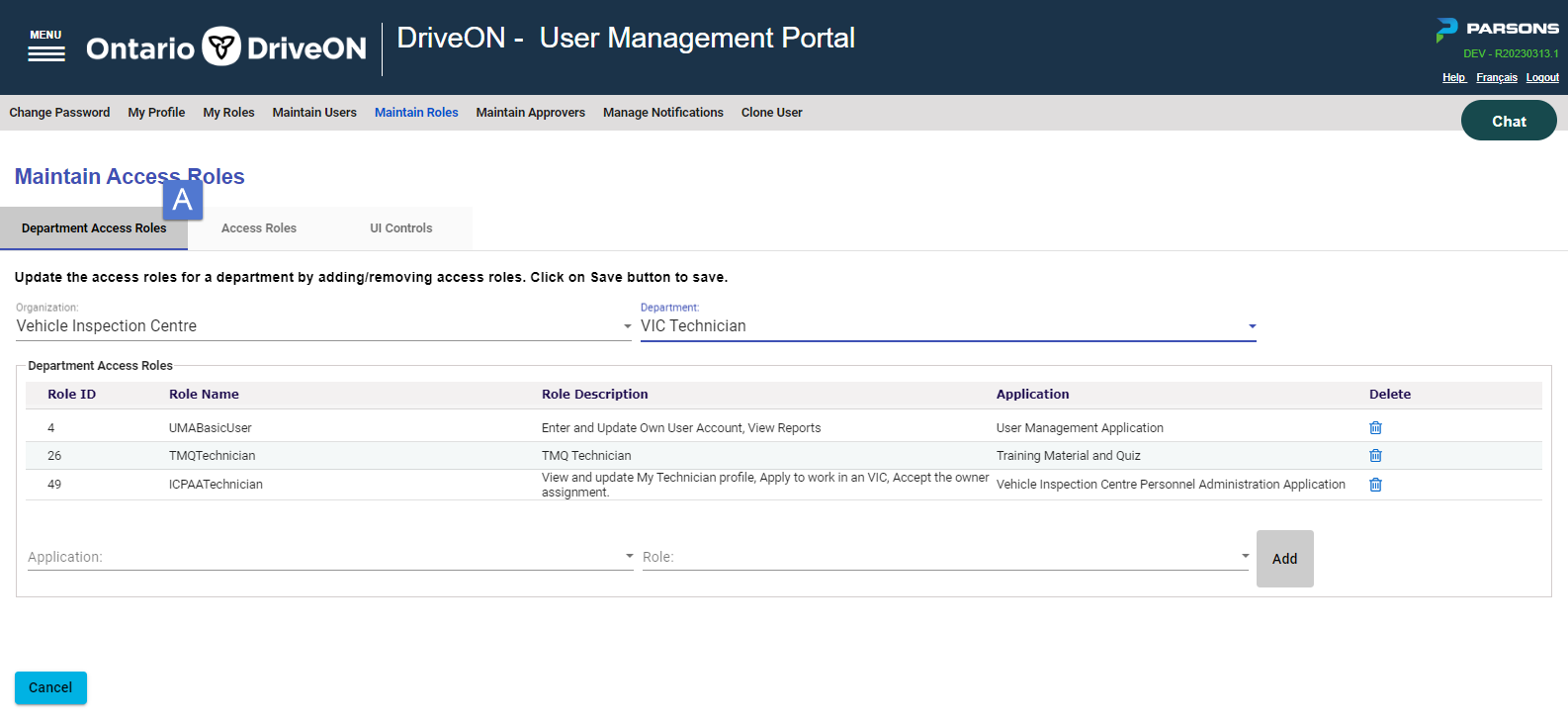The height and width of the screenshot is (721, 1568).
Task: Open the Chat button
Action: click(1509, 121)
